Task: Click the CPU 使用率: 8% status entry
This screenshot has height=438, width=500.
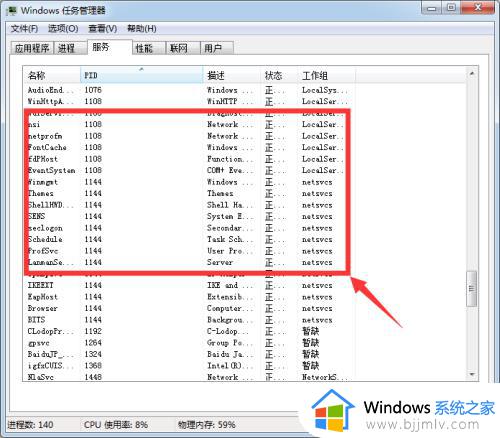Action: (x=116, y=425)
